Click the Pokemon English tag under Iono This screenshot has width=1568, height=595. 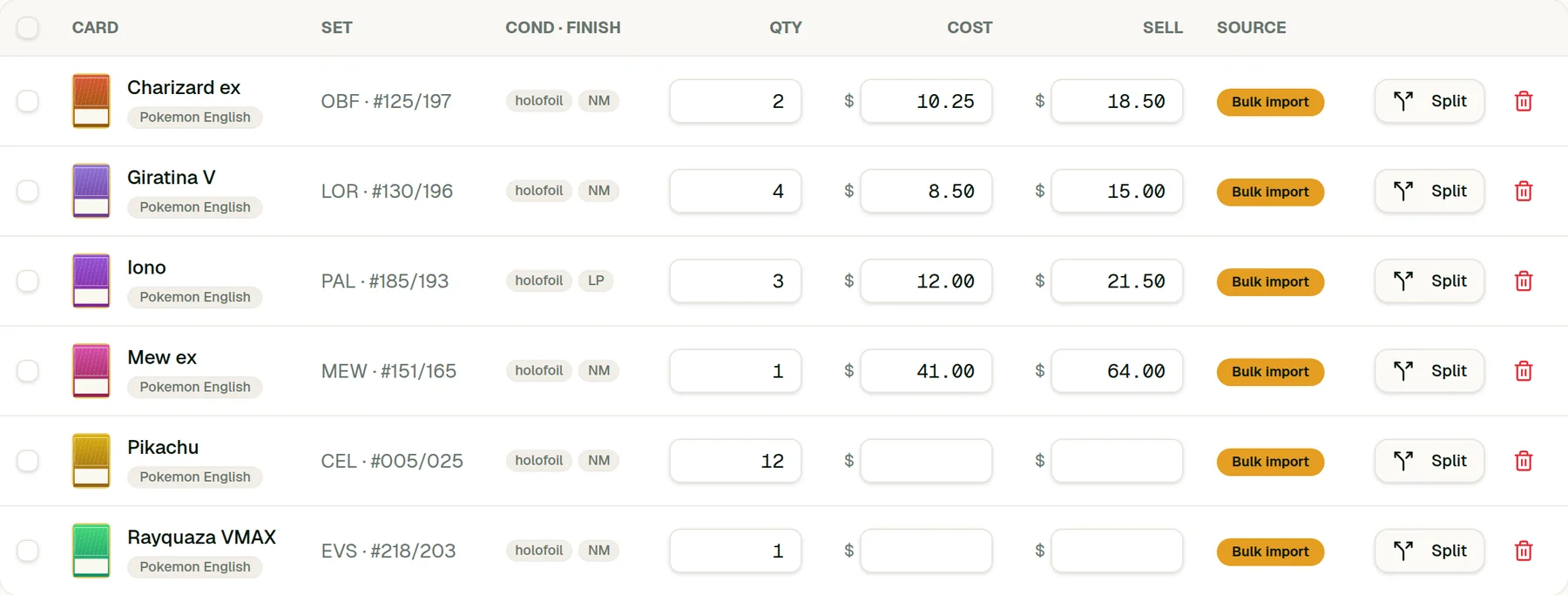click(x=195, y=297)
